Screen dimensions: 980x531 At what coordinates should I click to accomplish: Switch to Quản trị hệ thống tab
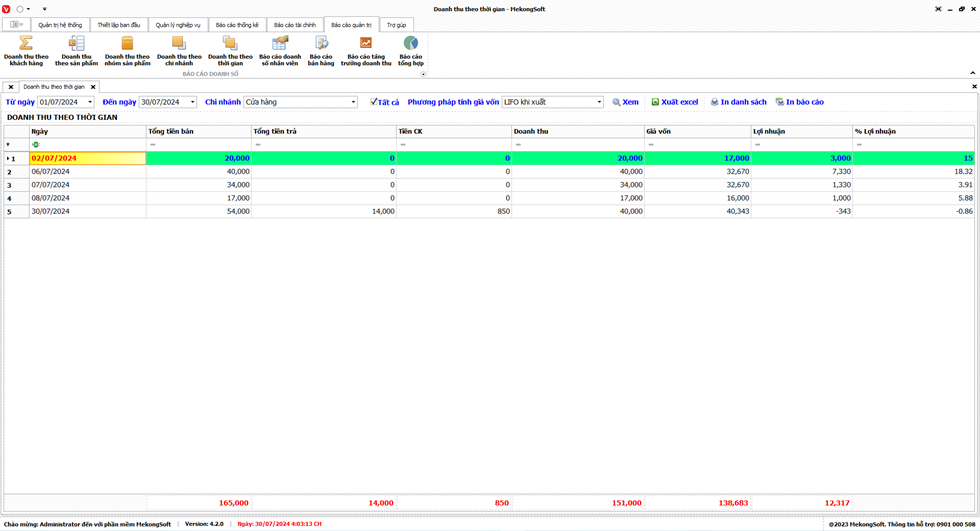(x=60, y=25)
